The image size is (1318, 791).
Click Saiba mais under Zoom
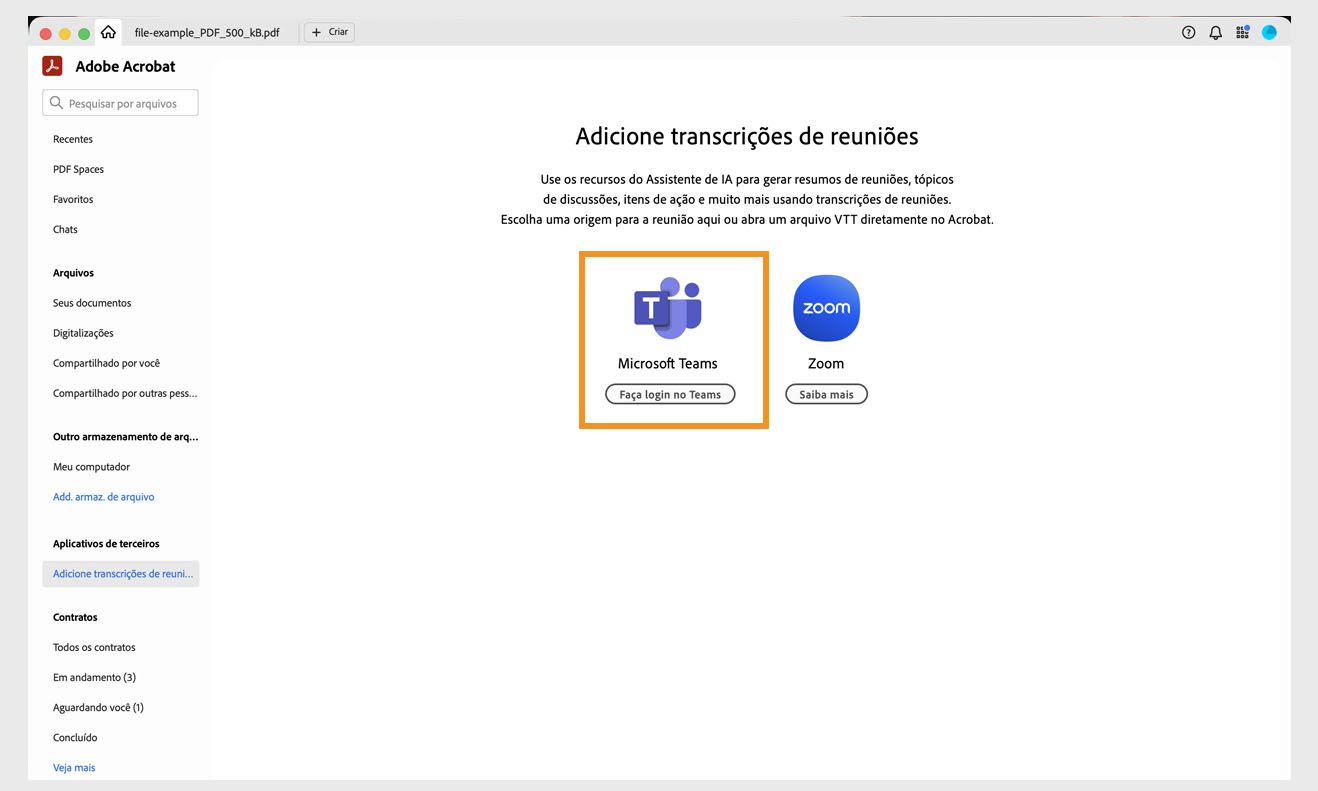coord(826,394)
